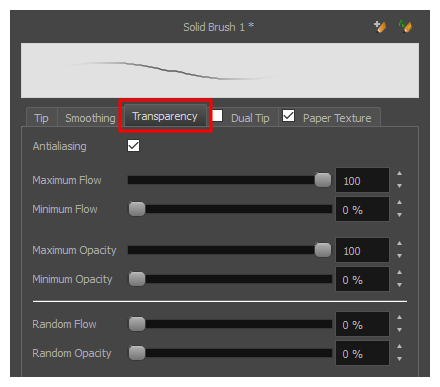Viewport: 440px width, 387px height.
Task: Decrease Random Opacity with down arrow
Action: [399, 359]
